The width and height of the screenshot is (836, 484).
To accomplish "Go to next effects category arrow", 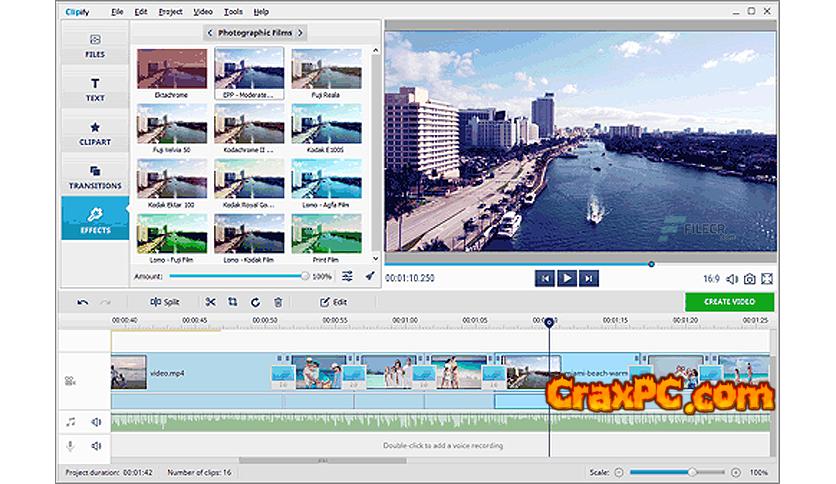I will click(300, 33).
